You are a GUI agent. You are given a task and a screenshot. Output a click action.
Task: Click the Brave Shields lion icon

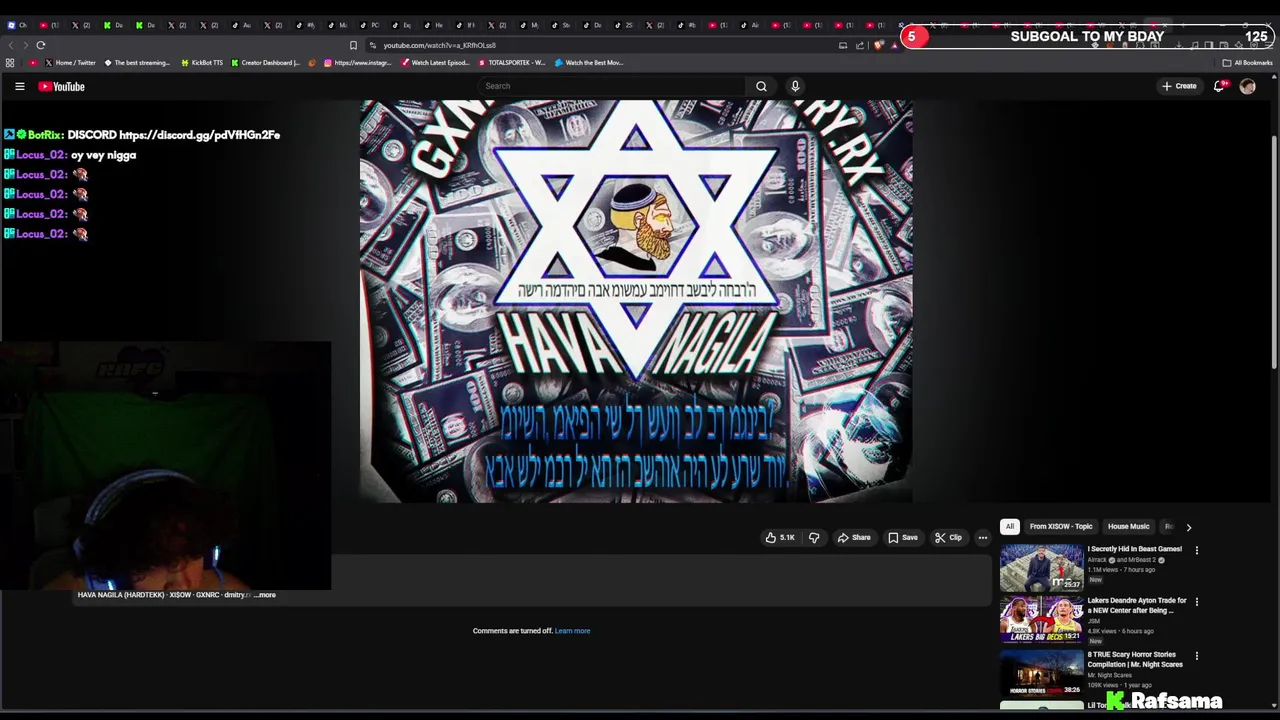click(x=879, y=45)
